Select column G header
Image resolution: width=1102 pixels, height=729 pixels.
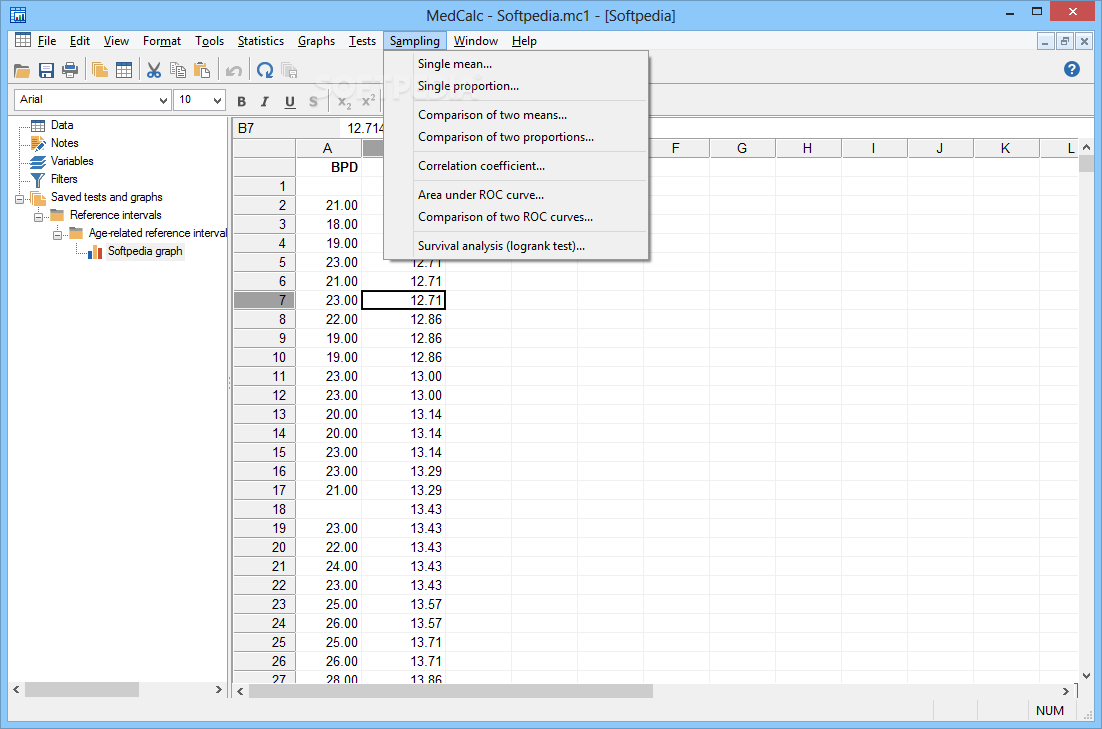(742, 148)
